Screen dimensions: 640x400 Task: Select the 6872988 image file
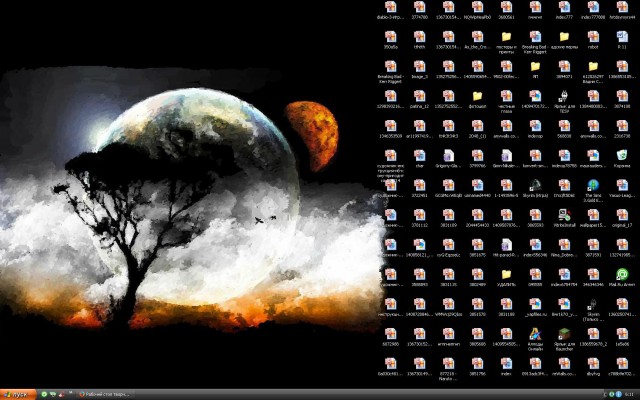click(x=390, y=334)
